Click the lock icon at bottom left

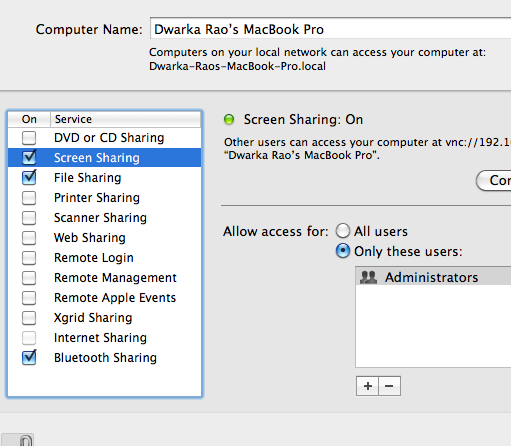tap(17, 440)
